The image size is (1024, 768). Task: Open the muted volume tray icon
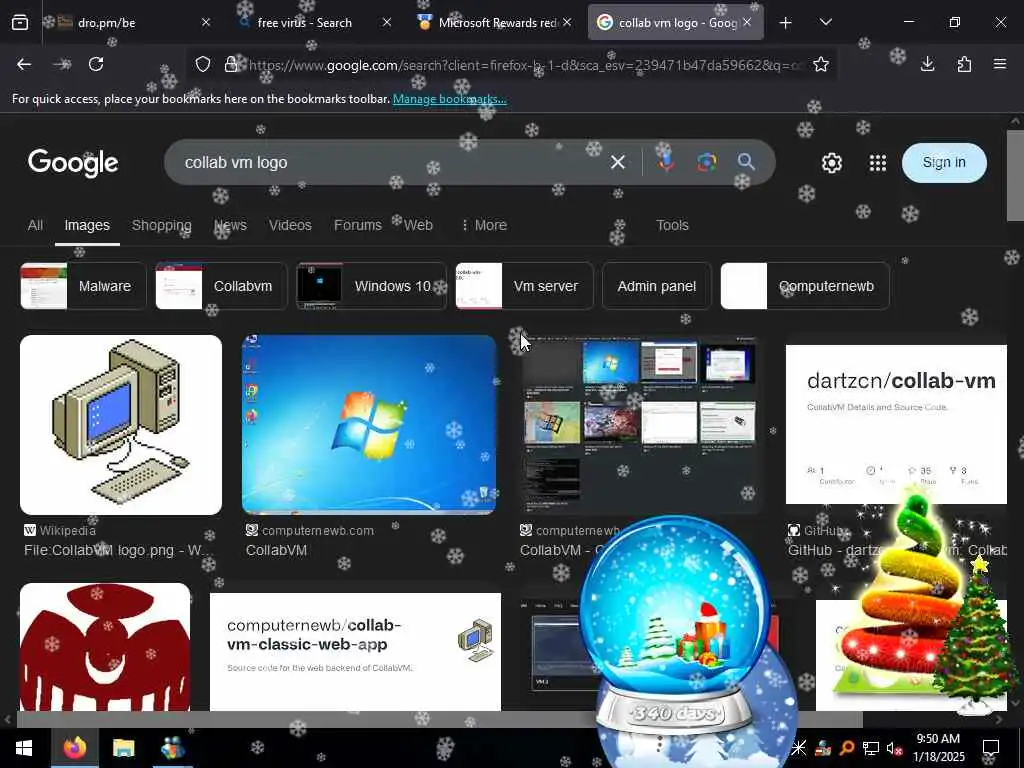[x=894, y=748]
